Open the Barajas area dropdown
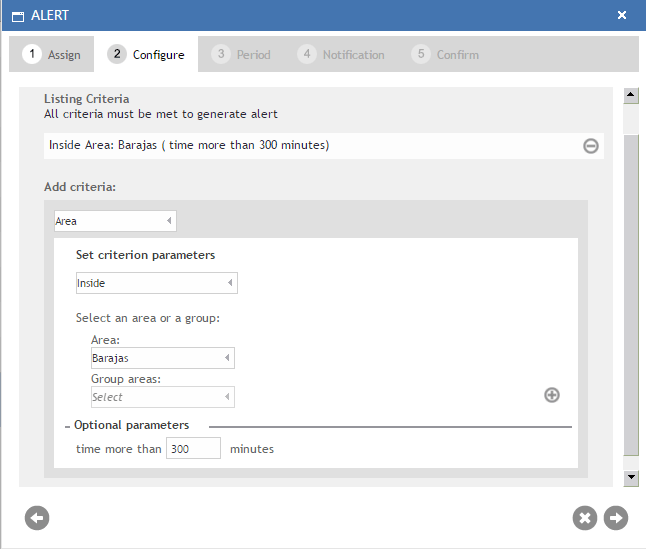This screenshot has height=549, width=646. 163,358
